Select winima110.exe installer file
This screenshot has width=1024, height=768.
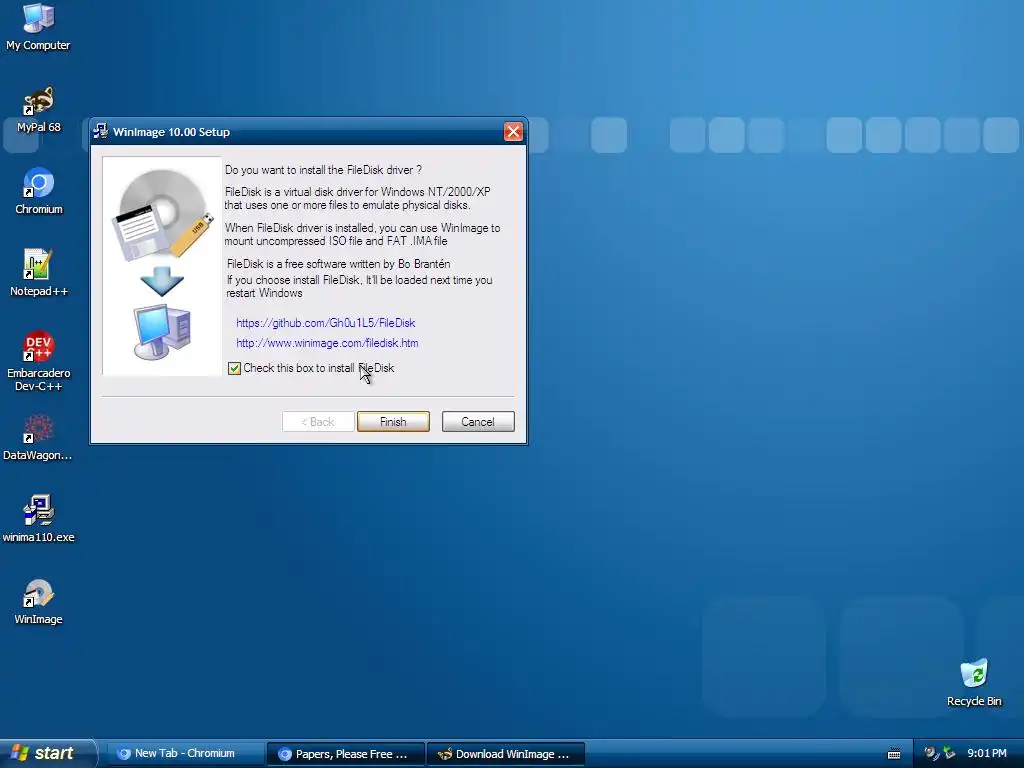[39, 519]
